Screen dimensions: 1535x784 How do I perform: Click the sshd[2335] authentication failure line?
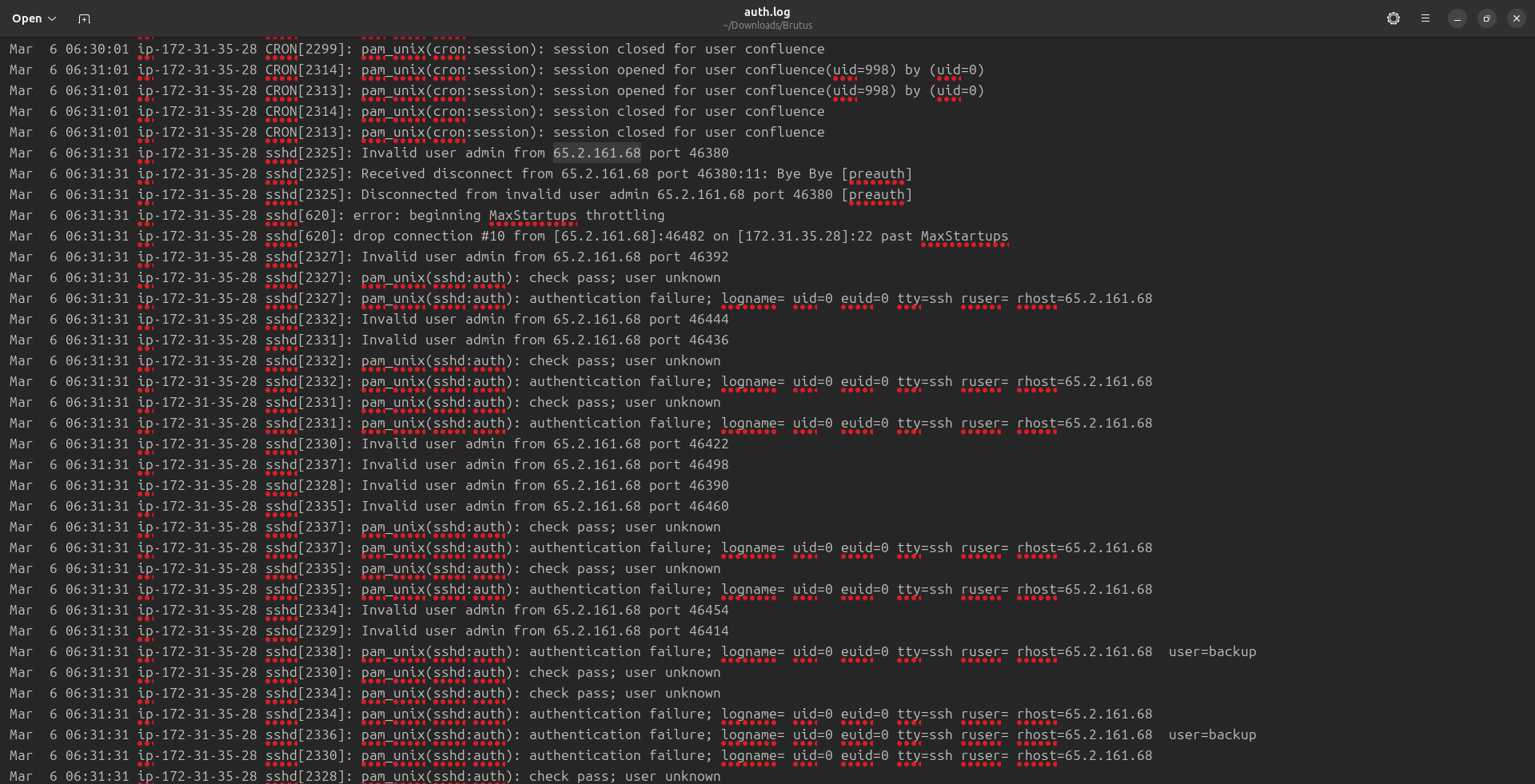click(581, 590)
